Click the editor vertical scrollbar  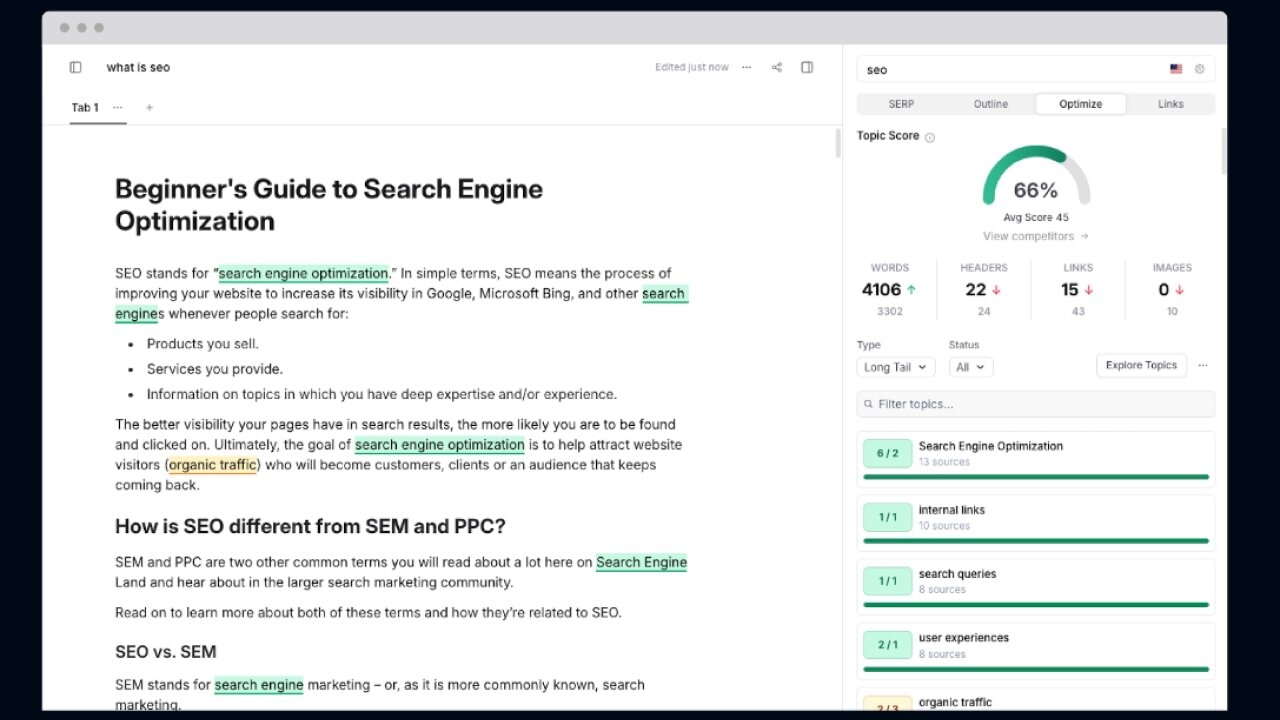pos(838,144)
